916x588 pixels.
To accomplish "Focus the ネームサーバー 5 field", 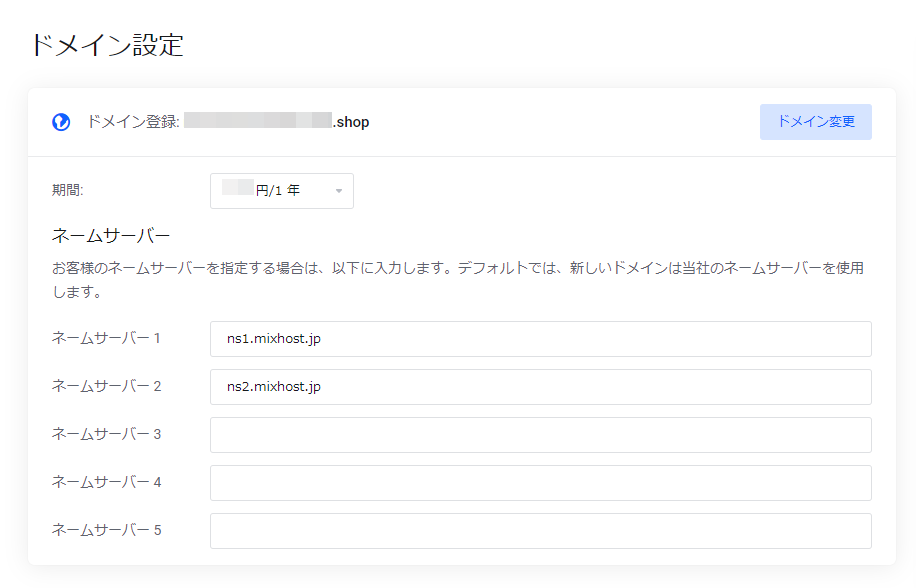I will click(x=540, y=530).
